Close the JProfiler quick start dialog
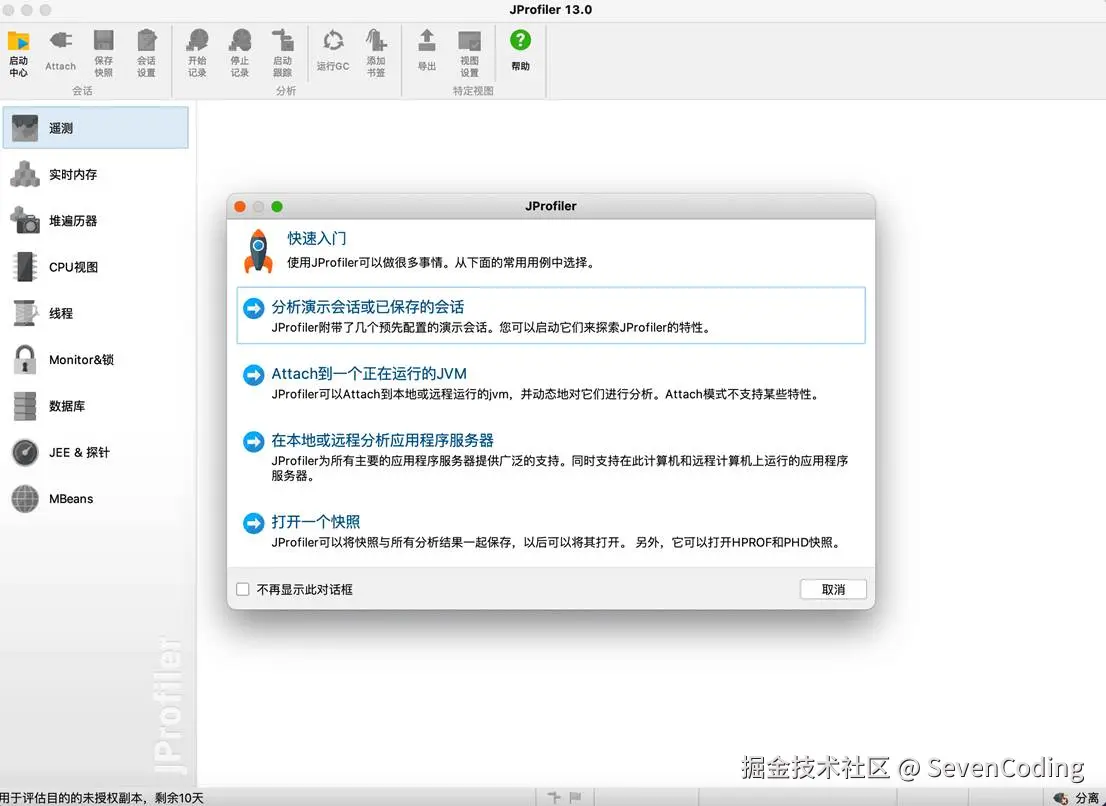1106x806 pixels. pyautogui.click(x=240, y=207)
